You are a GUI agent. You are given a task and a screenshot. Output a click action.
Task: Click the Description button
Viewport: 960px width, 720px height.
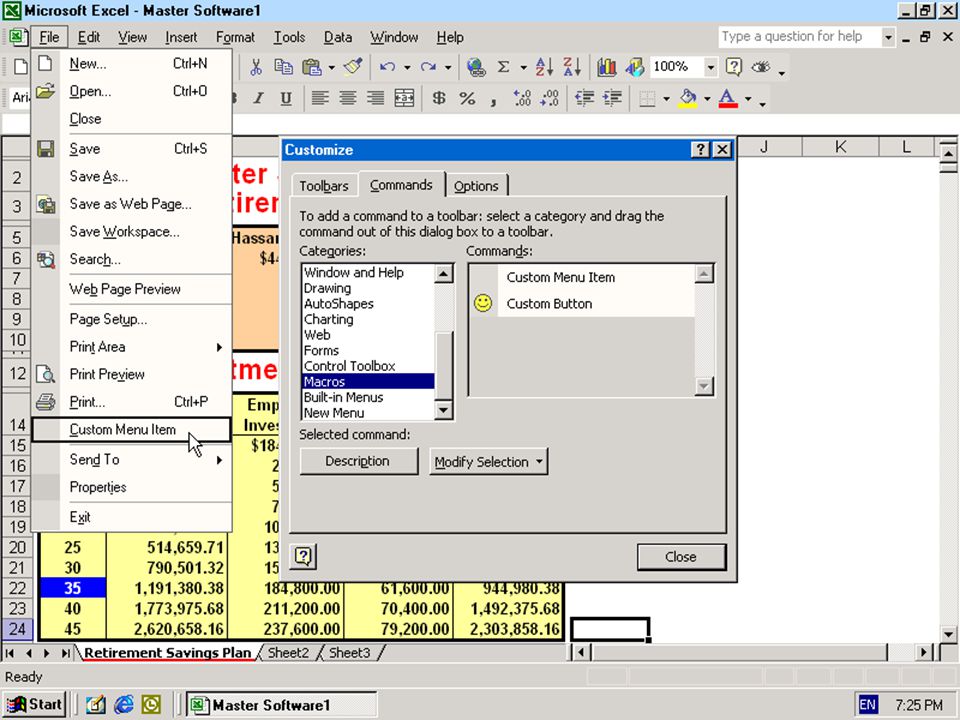click(359, 462)
